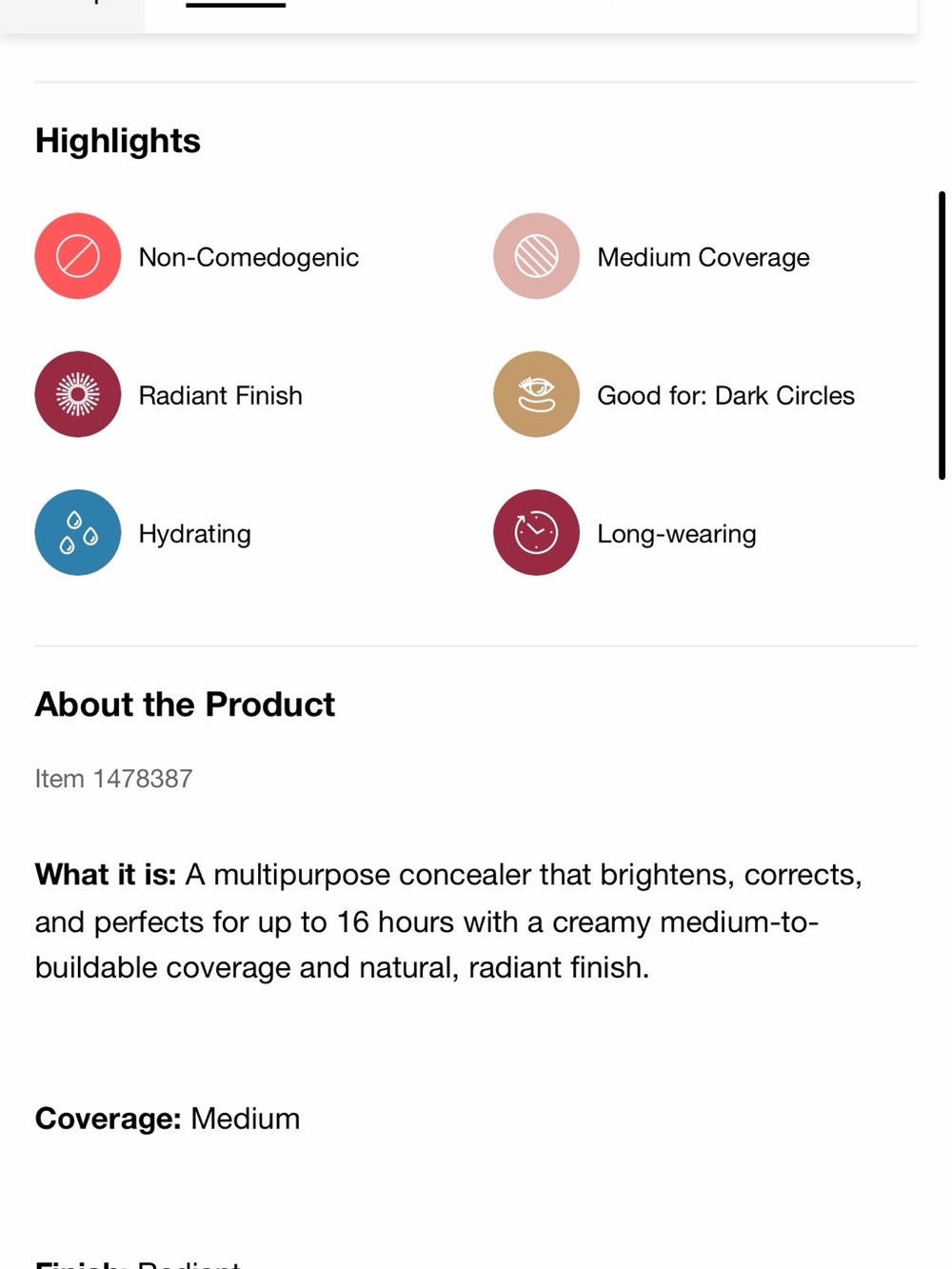
Task: Select the Non-Comedogenic label text
Action: click(248, 257)
